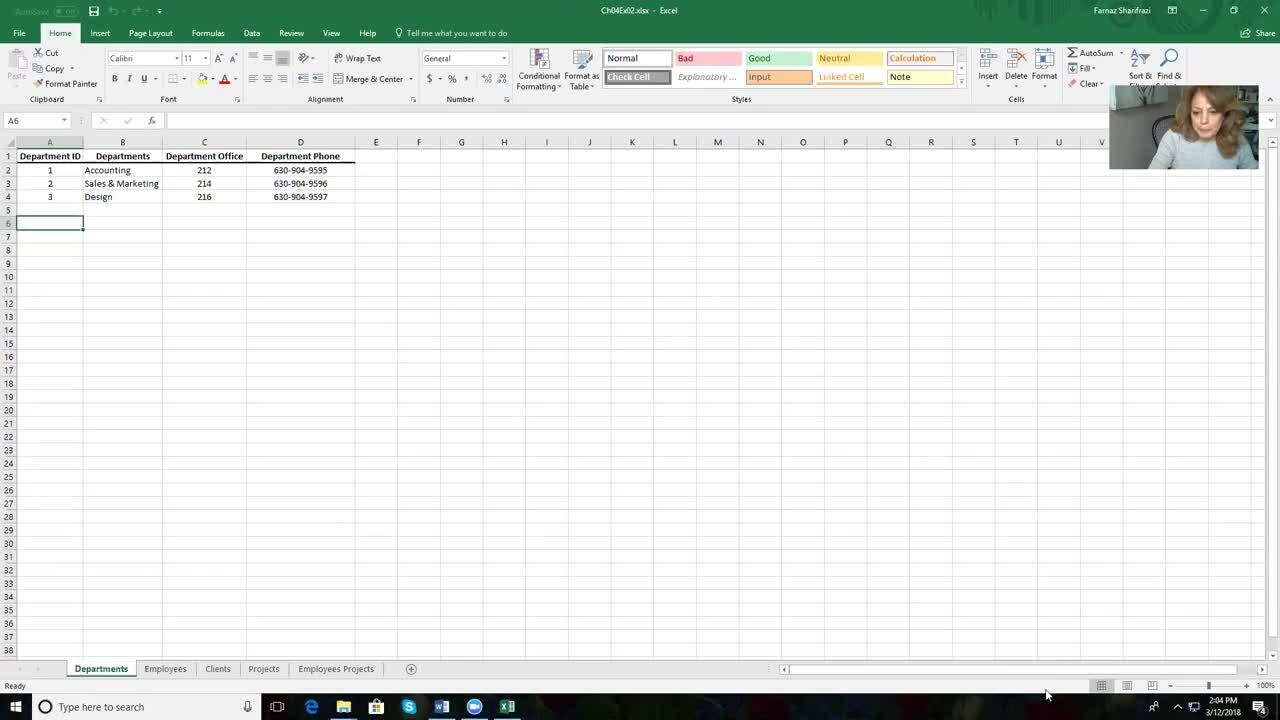
Task: Expand the Merge & Center dropdown arrow
Action: tap(410, 79)
